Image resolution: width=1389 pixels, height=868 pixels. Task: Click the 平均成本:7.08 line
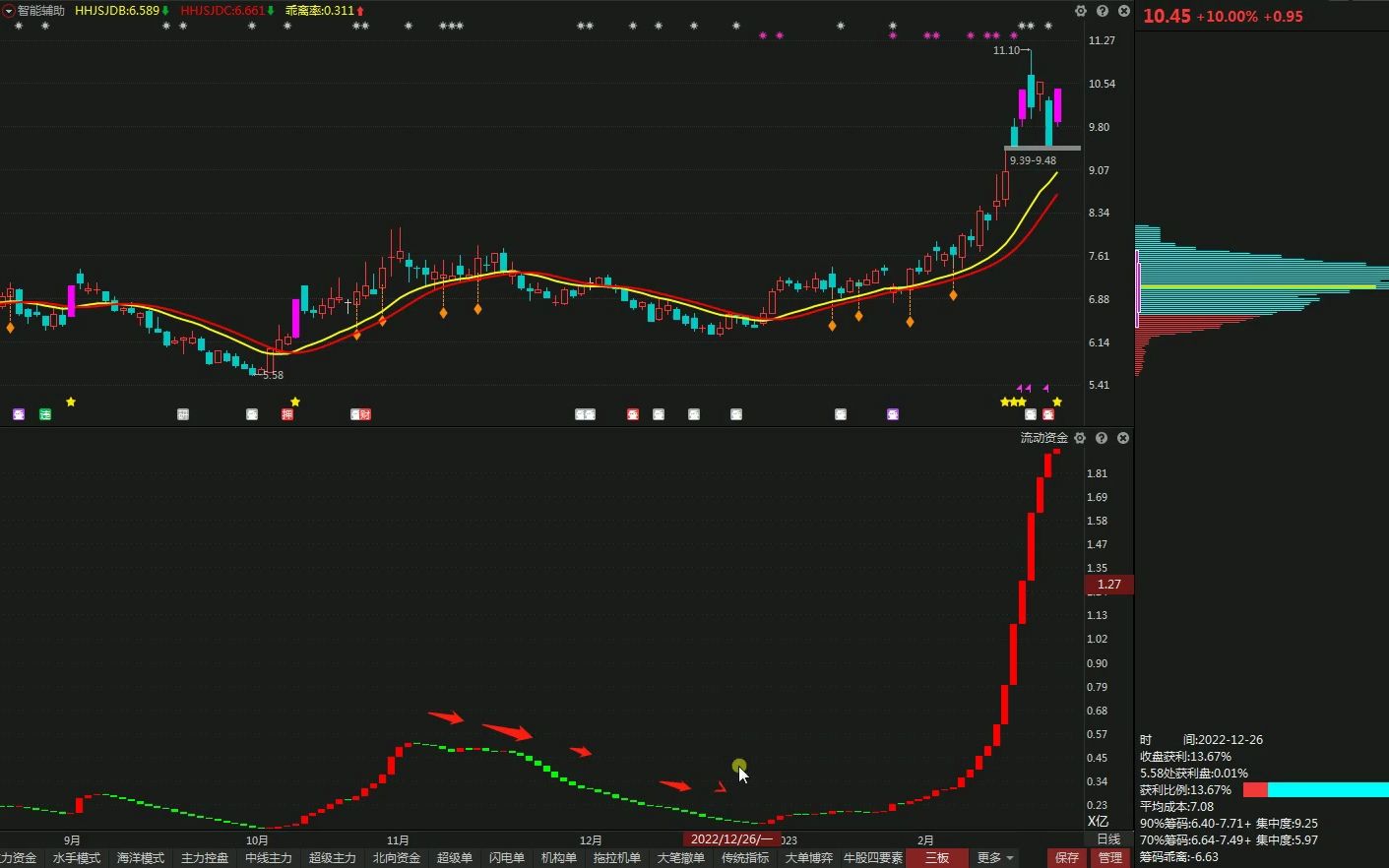(1176, 807)
